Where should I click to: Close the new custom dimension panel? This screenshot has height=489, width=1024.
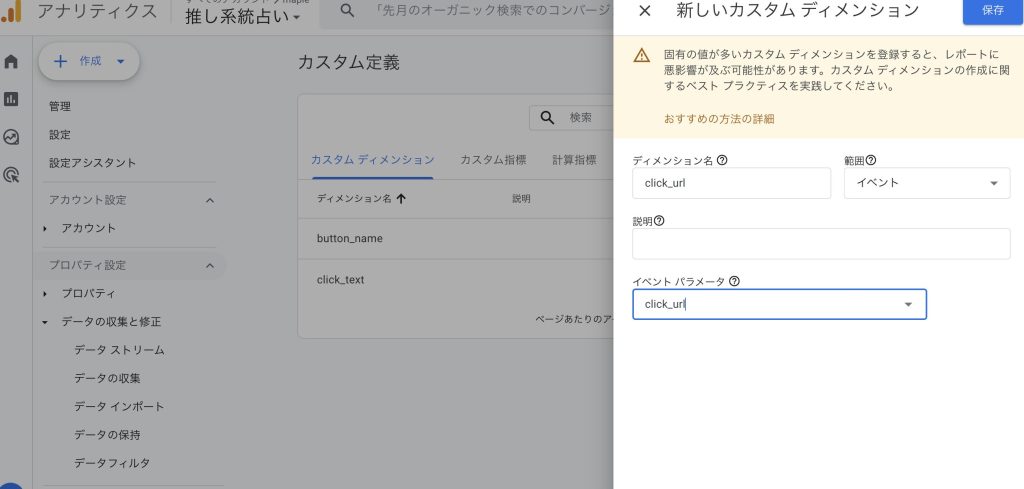(644, 11)
